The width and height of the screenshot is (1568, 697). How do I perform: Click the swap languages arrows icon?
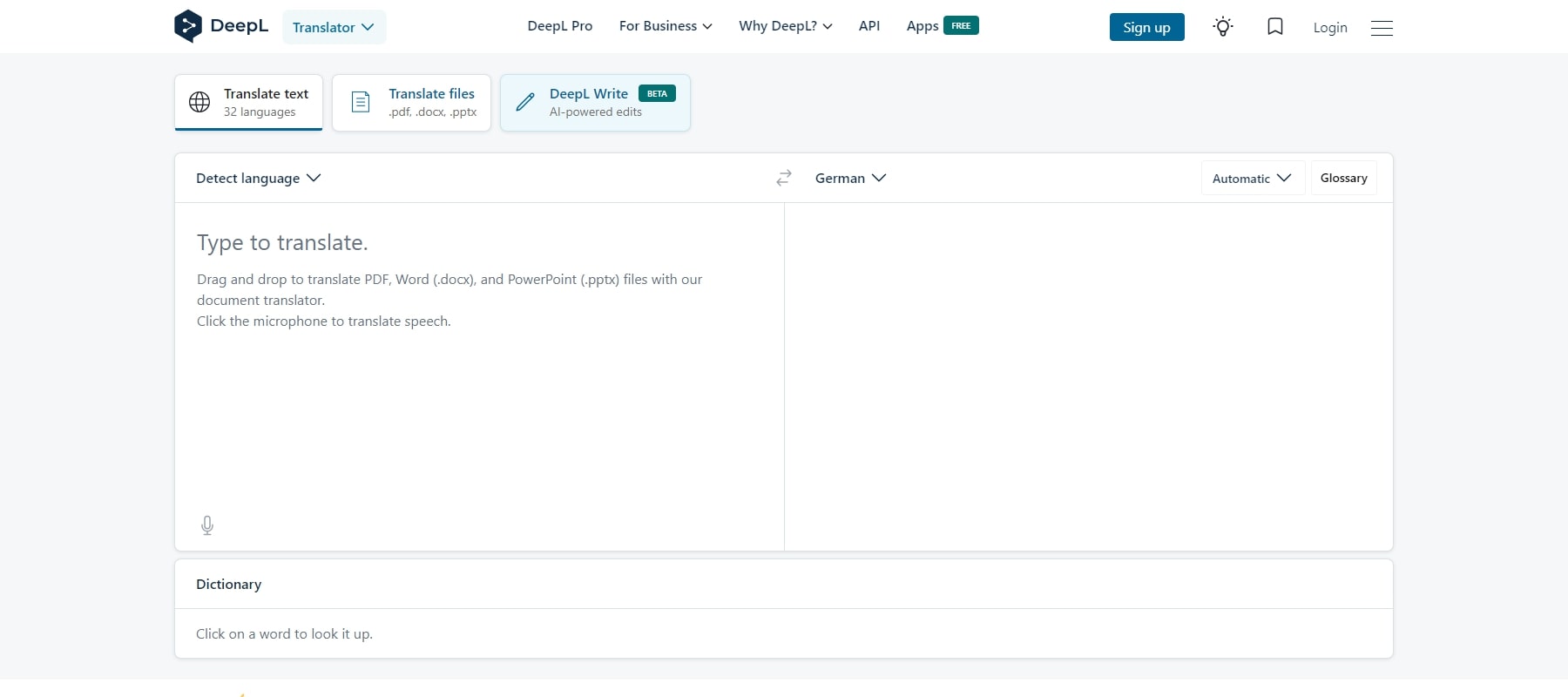[x=784, y=178]
